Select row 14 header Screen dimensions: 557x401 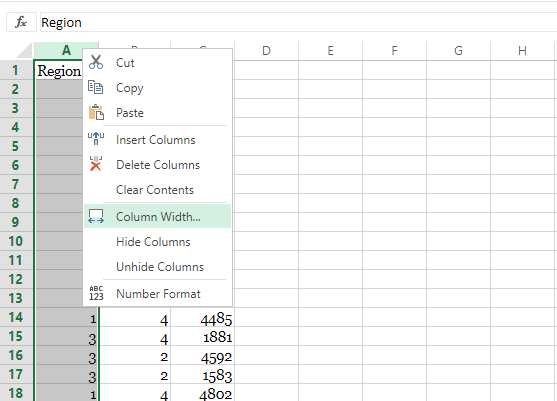point(16,317)
